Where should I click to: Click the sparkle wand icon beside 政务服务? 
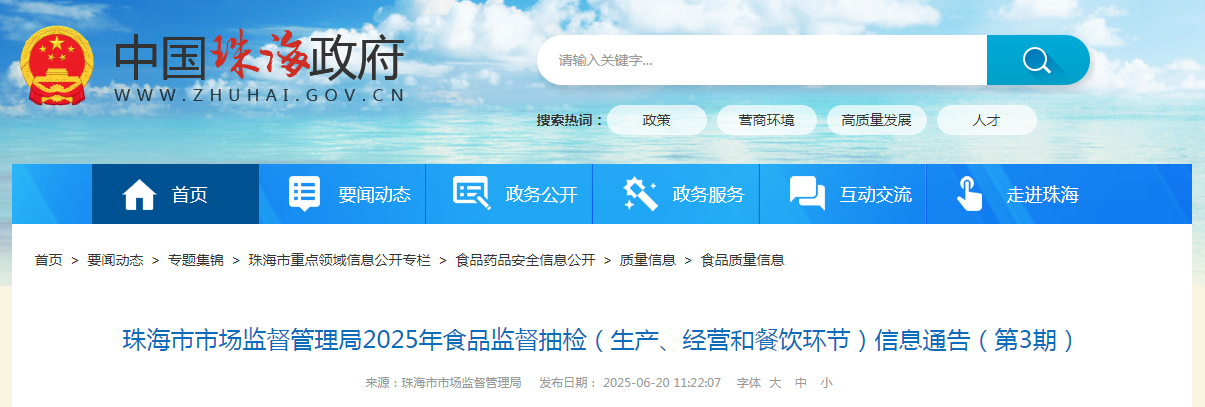coord(639,193)
